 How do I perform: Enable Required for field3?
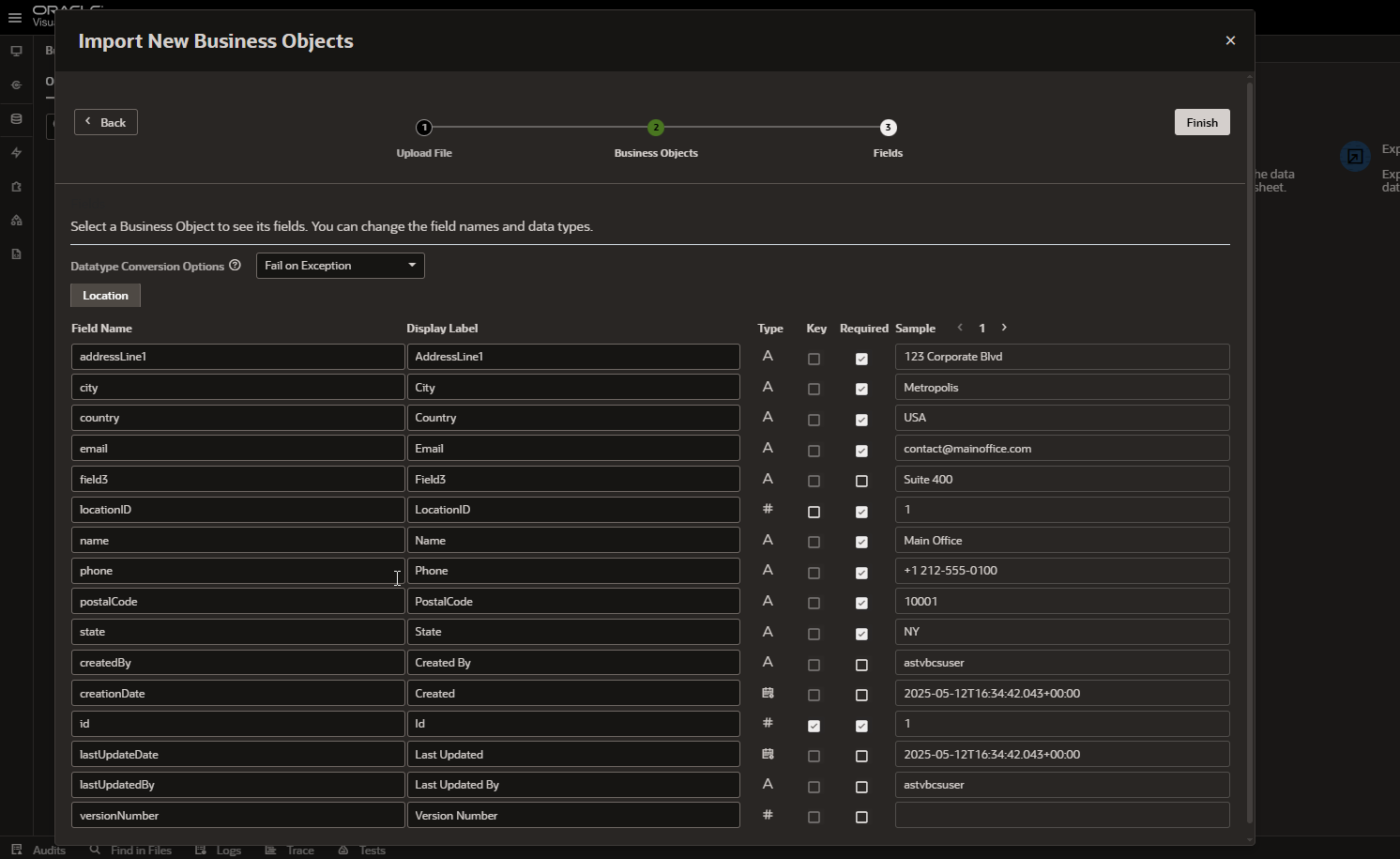coord(861,481)
